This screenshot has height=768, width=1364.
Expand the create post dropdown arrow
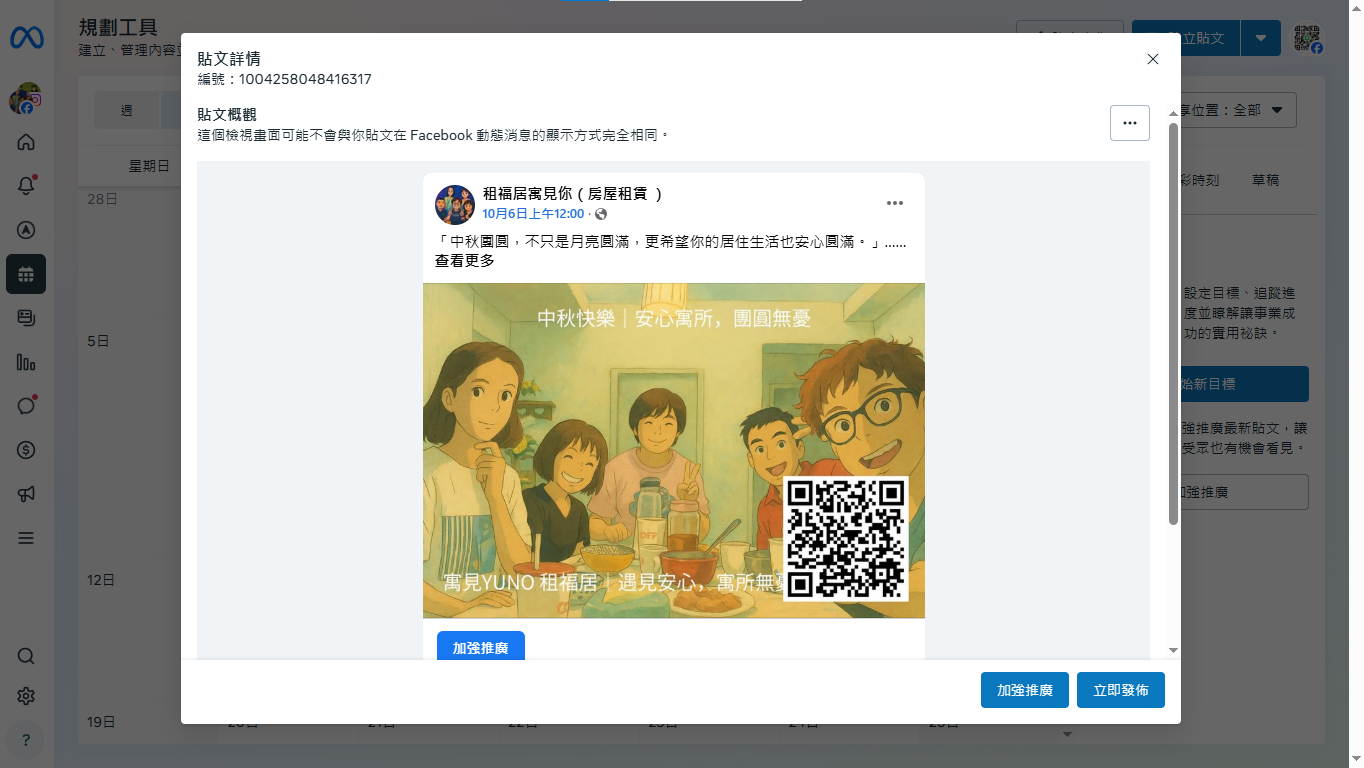point(1261,38)
